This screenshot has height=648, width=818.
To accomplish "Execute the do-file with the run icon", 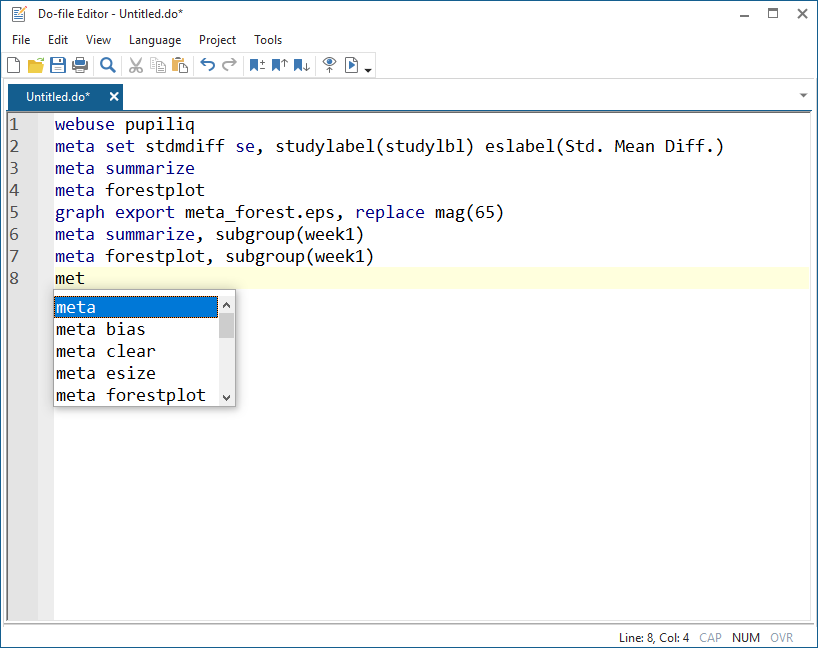I will coord(352,65).
